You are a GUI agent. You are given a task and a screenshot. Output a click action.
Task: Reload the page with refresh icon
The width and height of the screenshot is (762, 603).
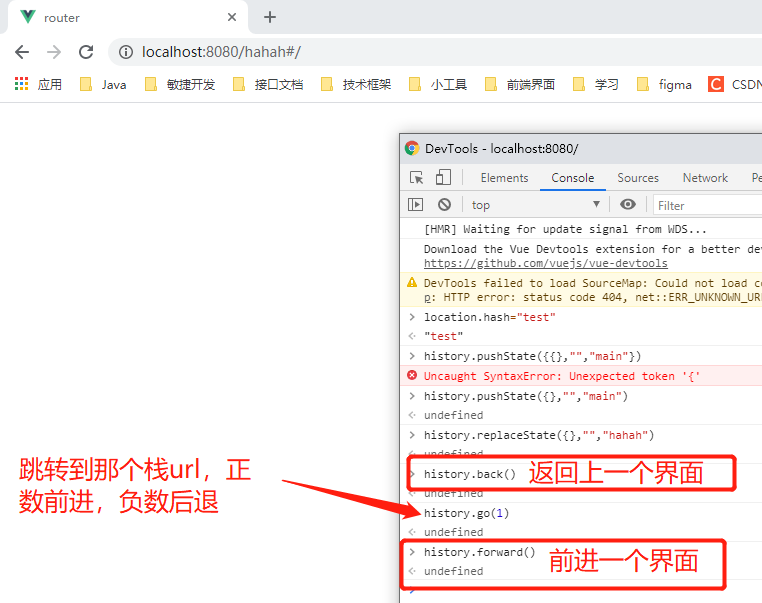tap(87, 52)
